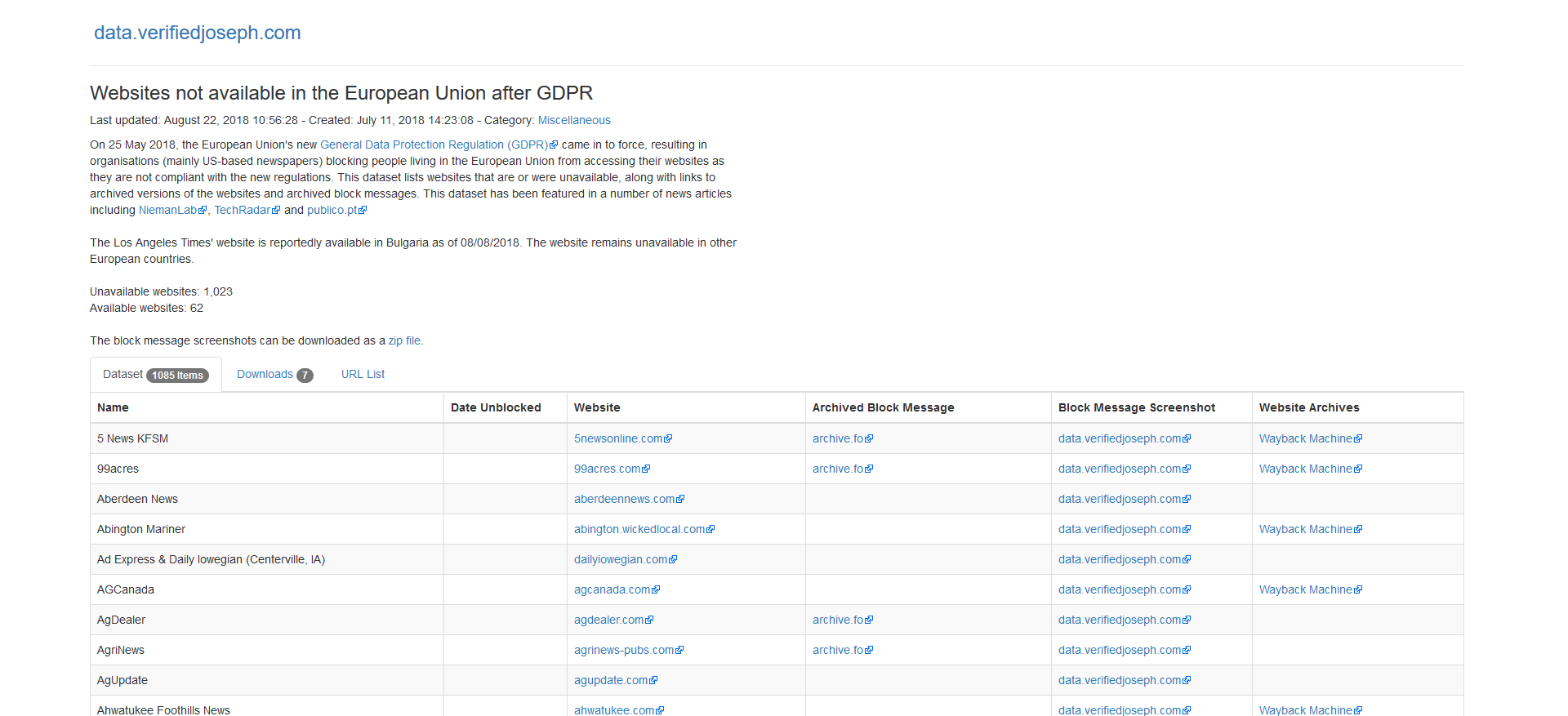Click external link icon beside agdealer.com
The width and height of the screenshot is (1568, 716).
649,620
